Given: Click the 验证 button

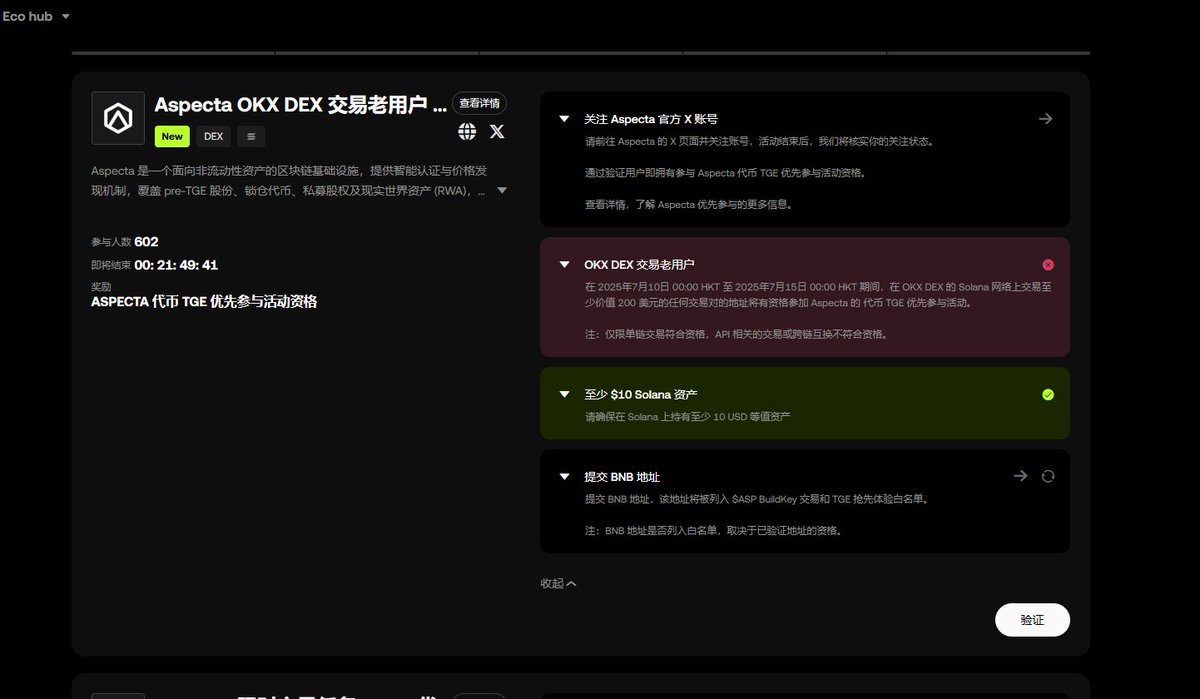Looking at the screenshot, I should click(x=1032, y=620).
